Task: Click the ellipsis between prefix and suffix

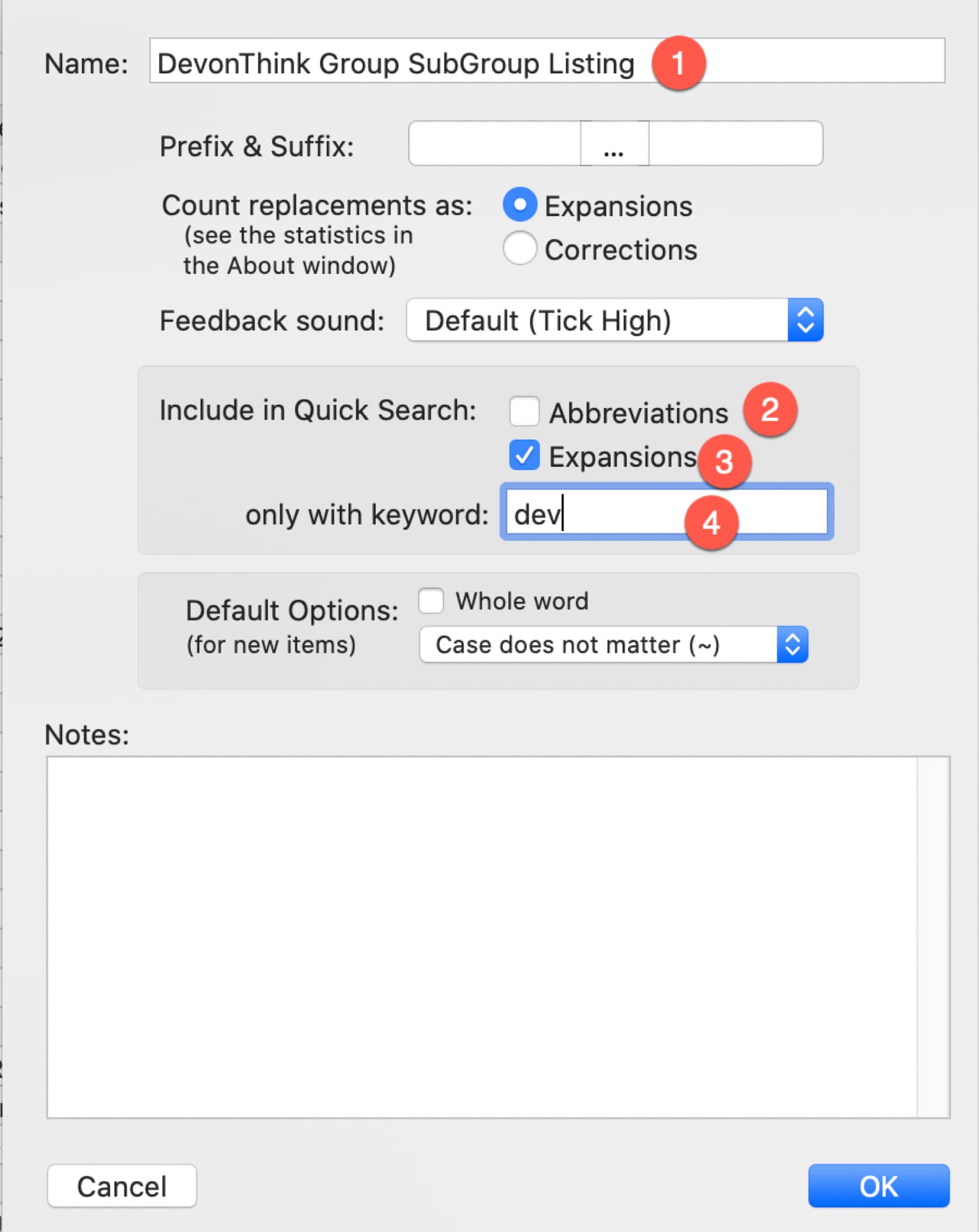Action: tap(614, 143)
